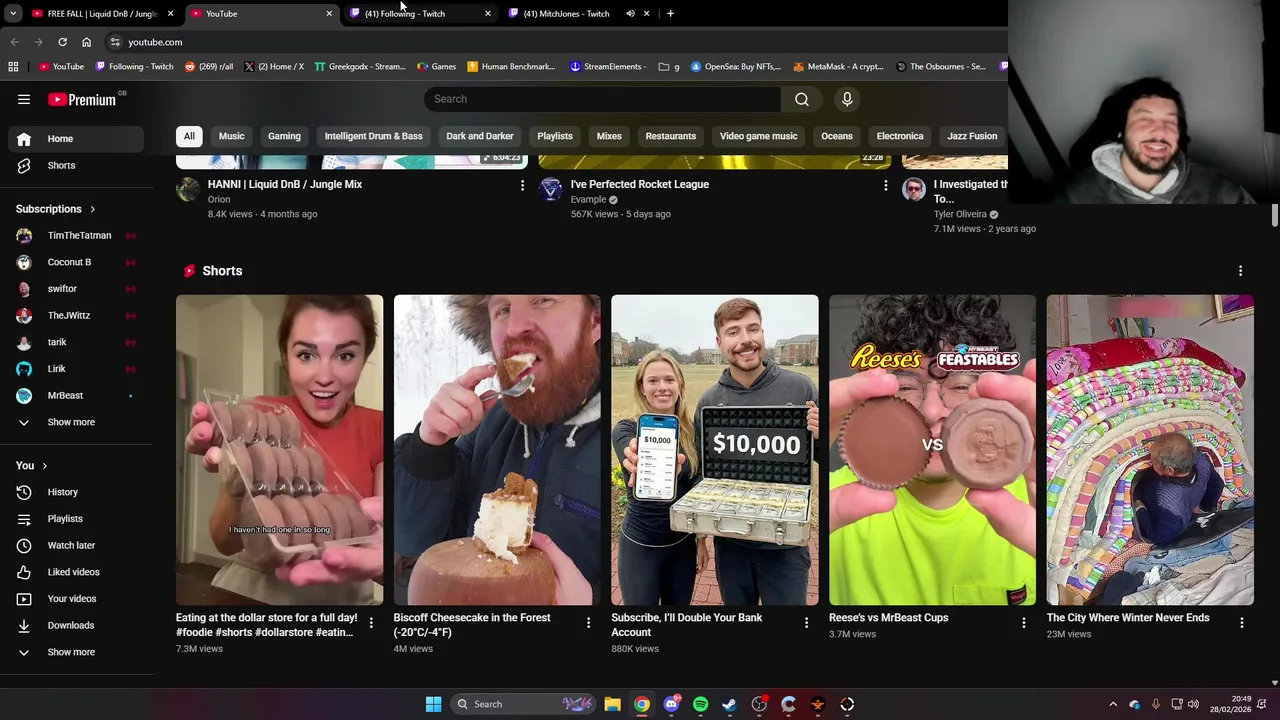The height and width of the screenshot is (720, 1280).
Task: Select Intelligent Drum & Bass chip
Action: 373,136
